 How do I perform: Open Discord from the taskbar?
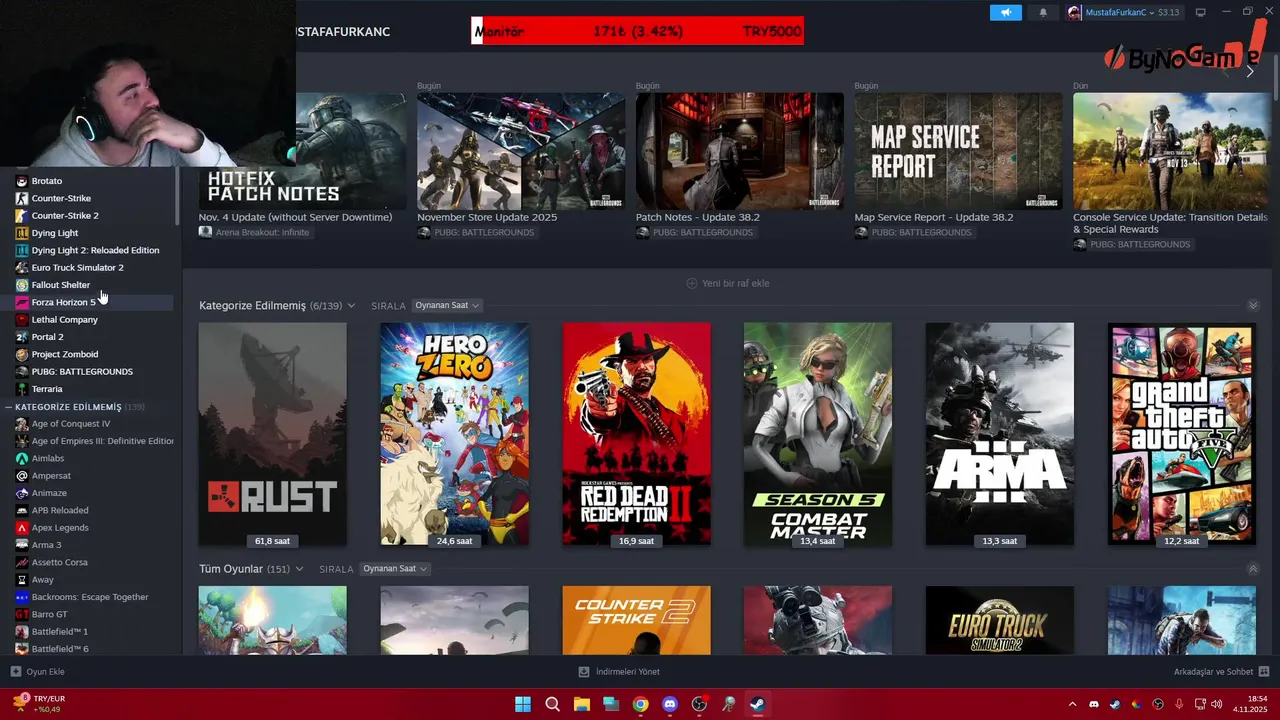(670, 704)
